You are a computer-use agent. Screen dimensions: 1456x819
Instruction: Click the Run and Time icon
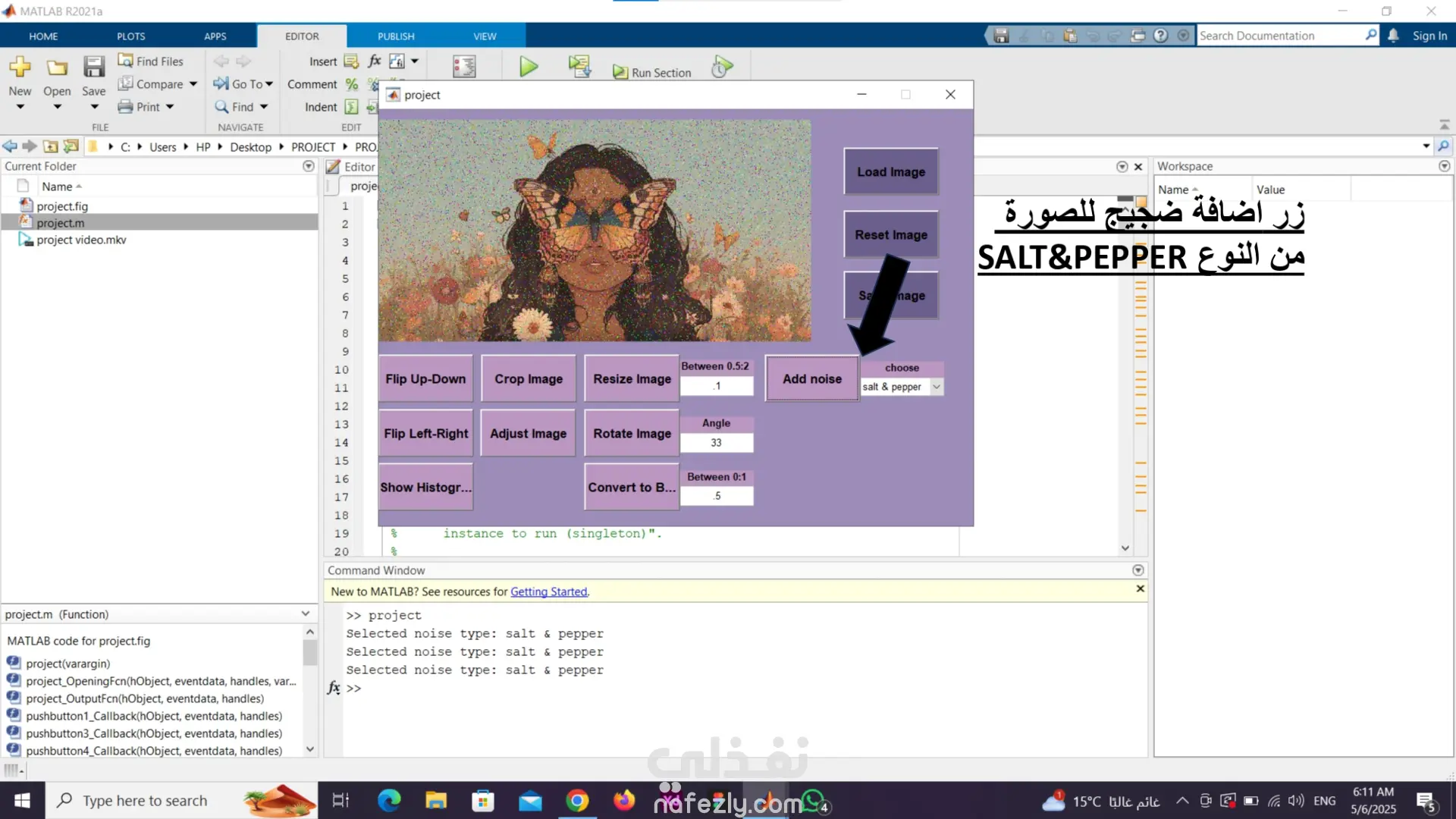(722, 67)
